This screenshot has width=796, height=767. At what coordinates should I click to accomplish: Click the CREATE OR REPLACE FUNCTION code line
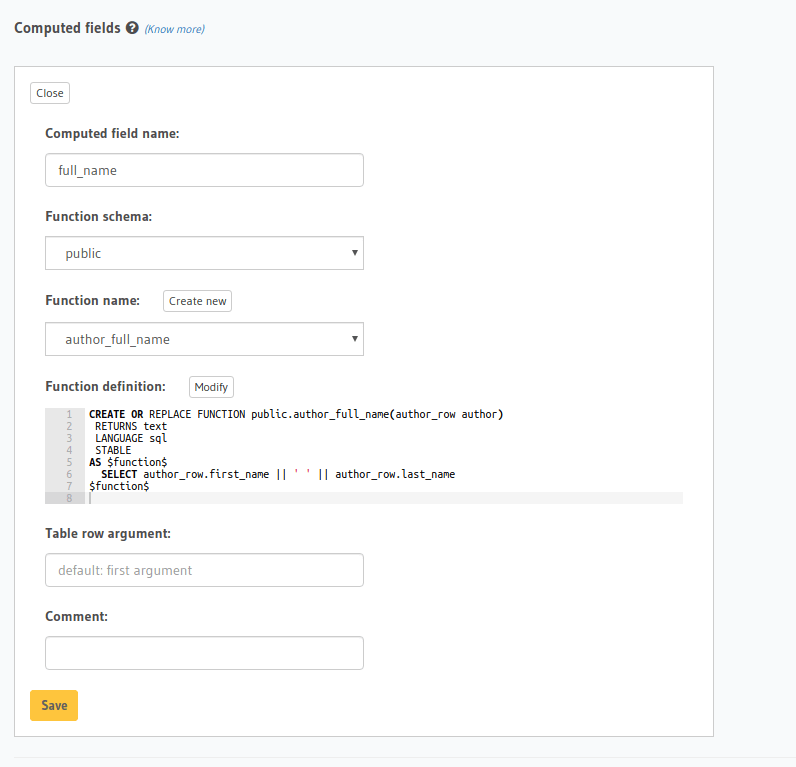[x=295, y=414]
